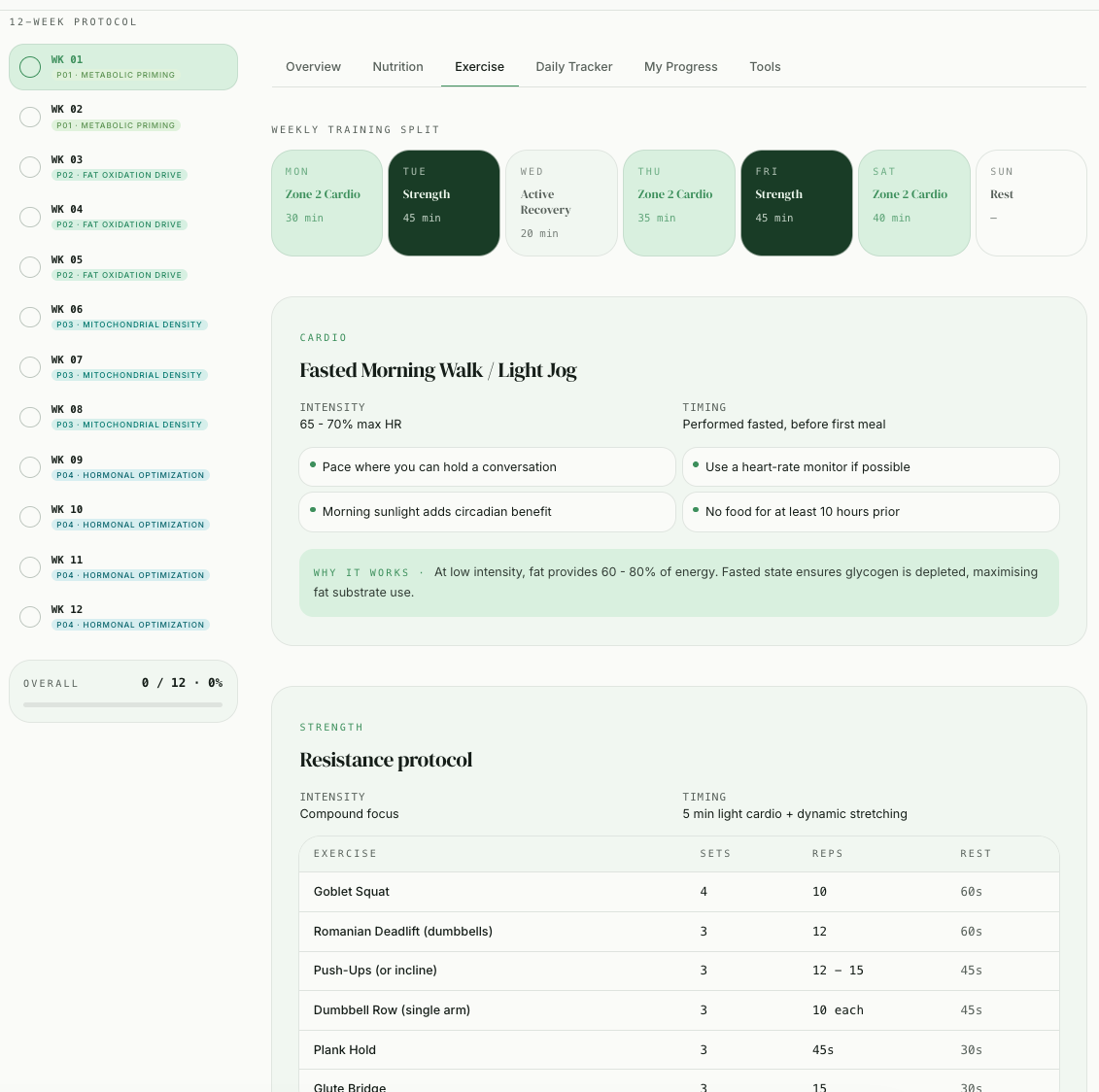Viewport: 1099px width, 1092px height.
Task: Open the My Progress tab
Action: point(680,67)
